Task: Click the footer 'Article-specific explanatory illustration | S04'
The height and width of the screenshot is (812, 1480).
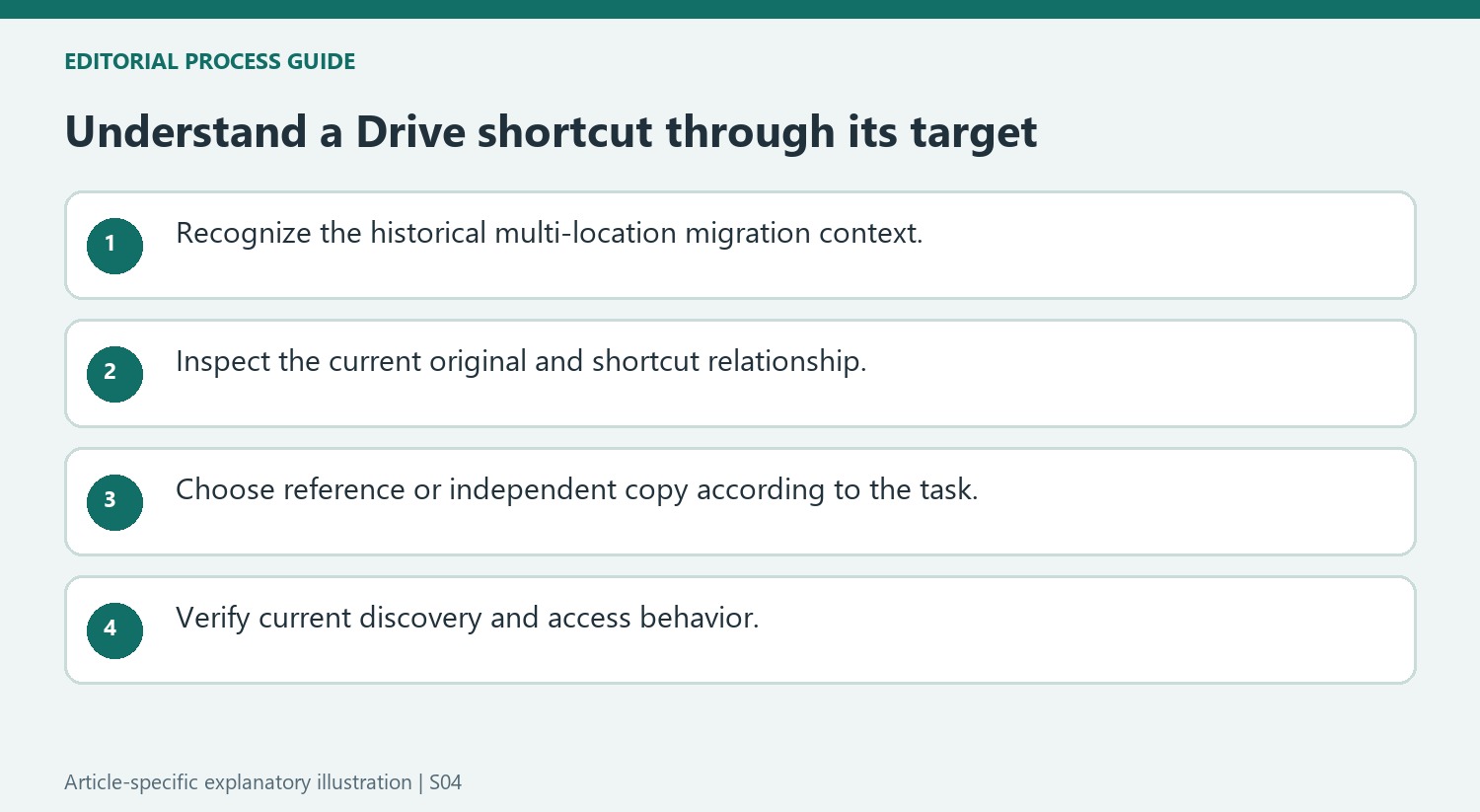Action: (x=262, y=782)
